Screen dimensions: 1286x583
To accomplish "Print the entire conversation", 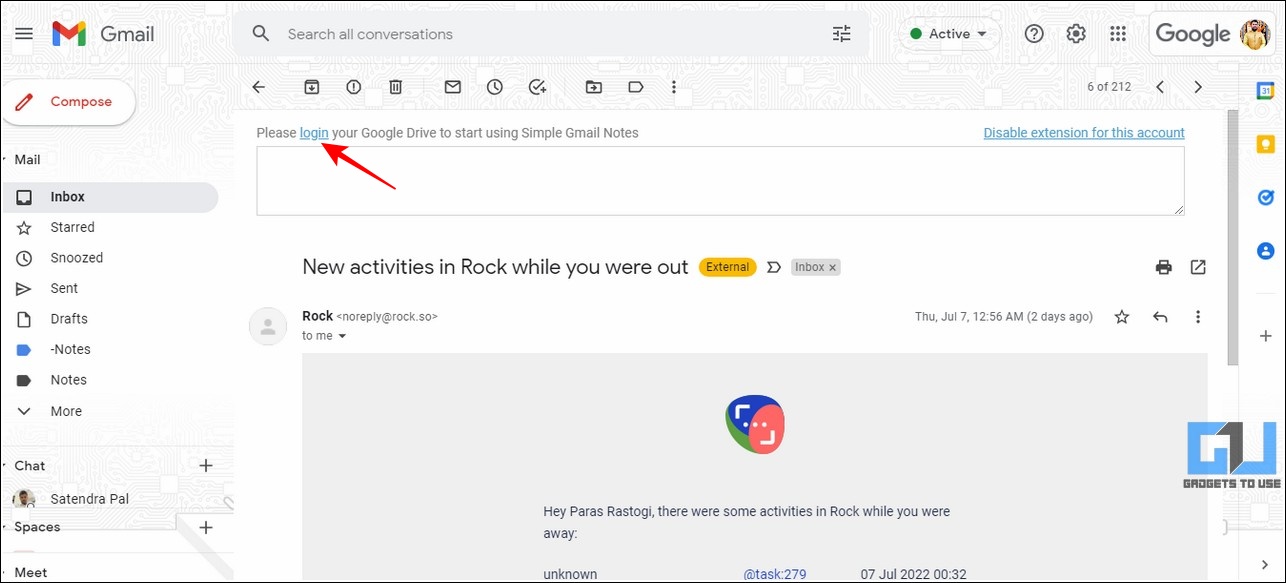I will tap(1164, 267).
